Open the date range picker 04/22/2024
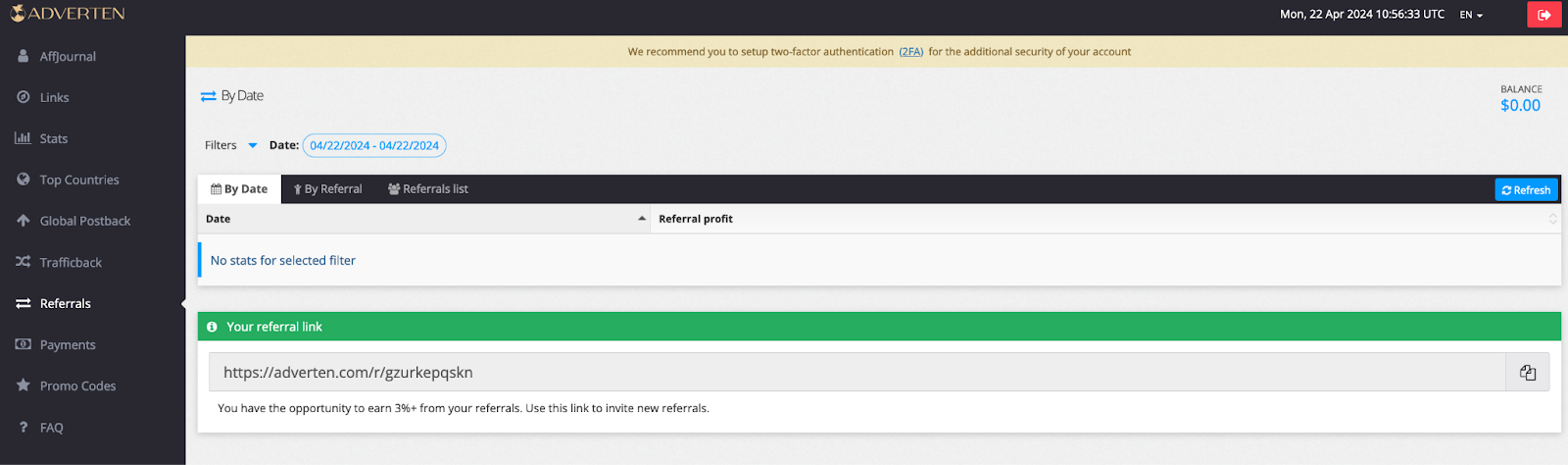This screenshot has width=1568, height=465. pos(374,145)
